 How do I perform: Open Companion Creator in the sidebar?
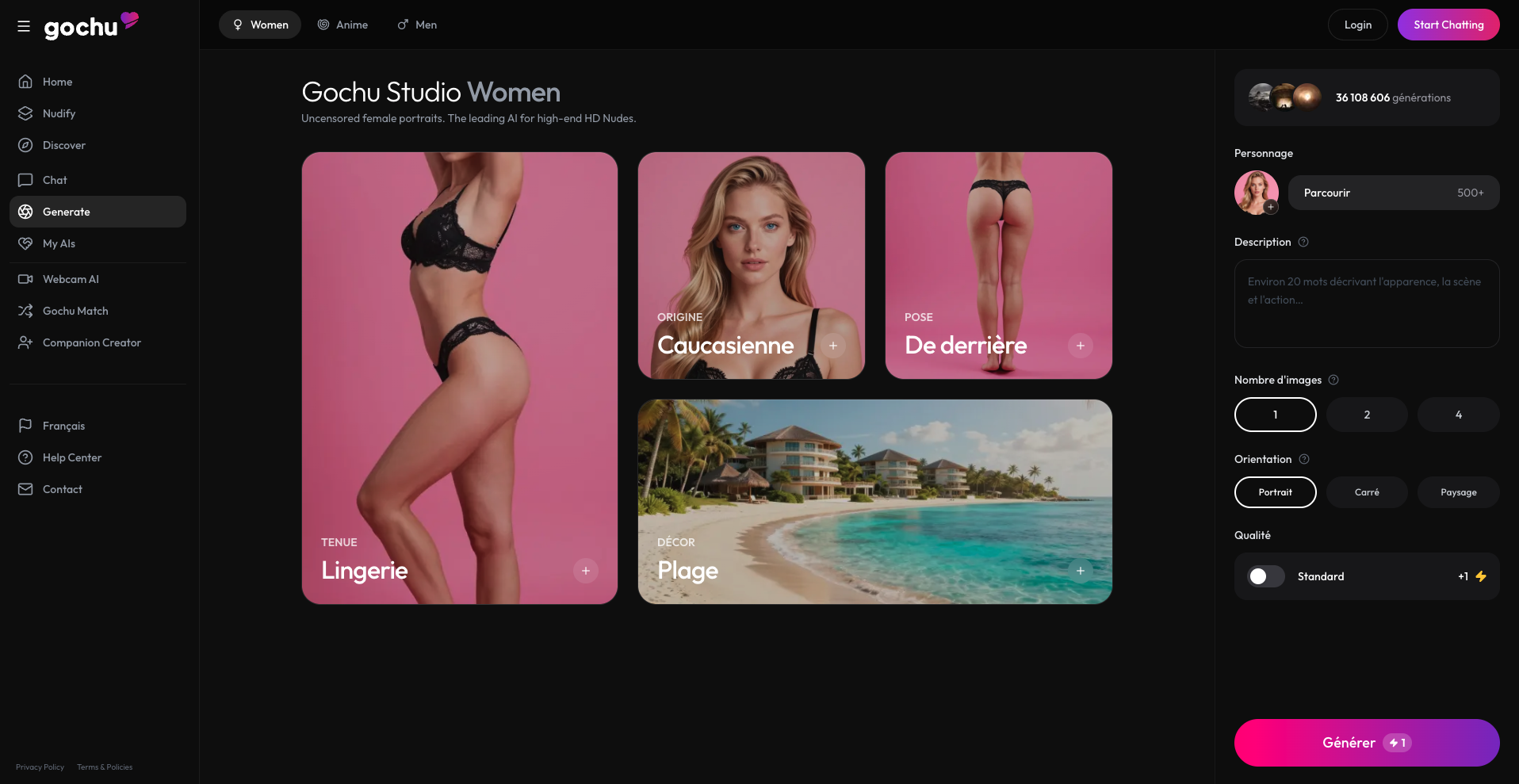click(x=98, y=342)
